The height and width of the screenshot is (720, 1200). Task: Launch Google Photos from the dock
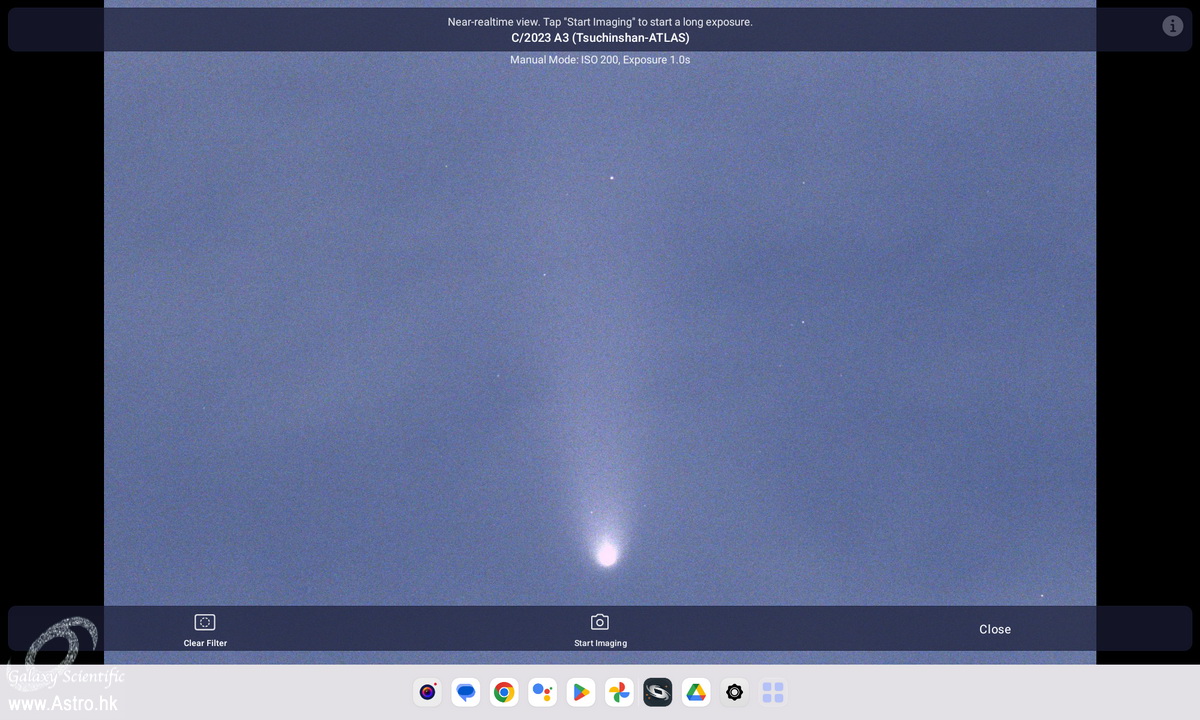point(619,692)
